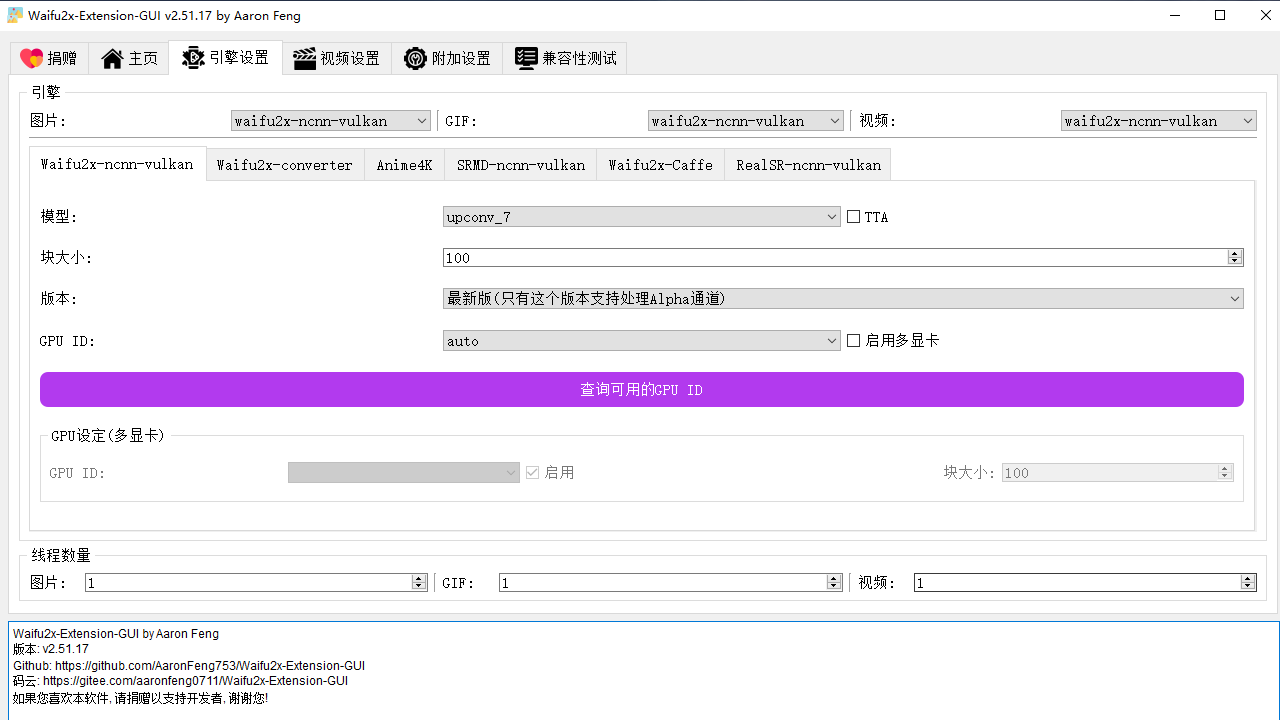This screenshot has width=1280, height=720.
Task: Click the 查询可用的GPU ID button
Action: tap(641, 389)
